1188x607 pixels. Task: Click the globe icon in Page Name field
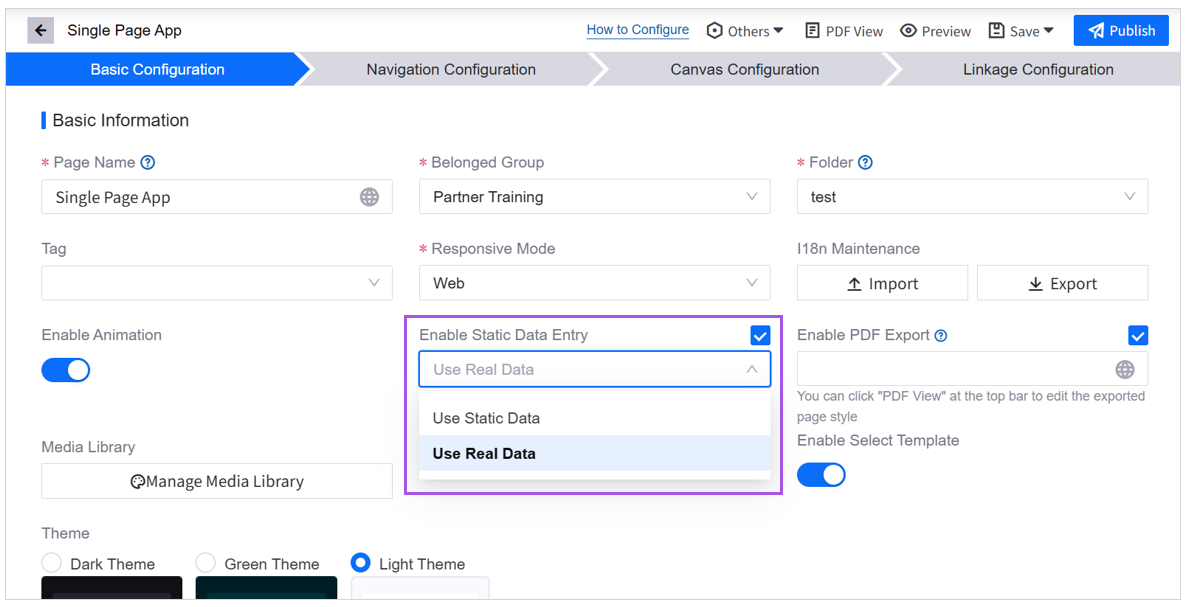369,197
